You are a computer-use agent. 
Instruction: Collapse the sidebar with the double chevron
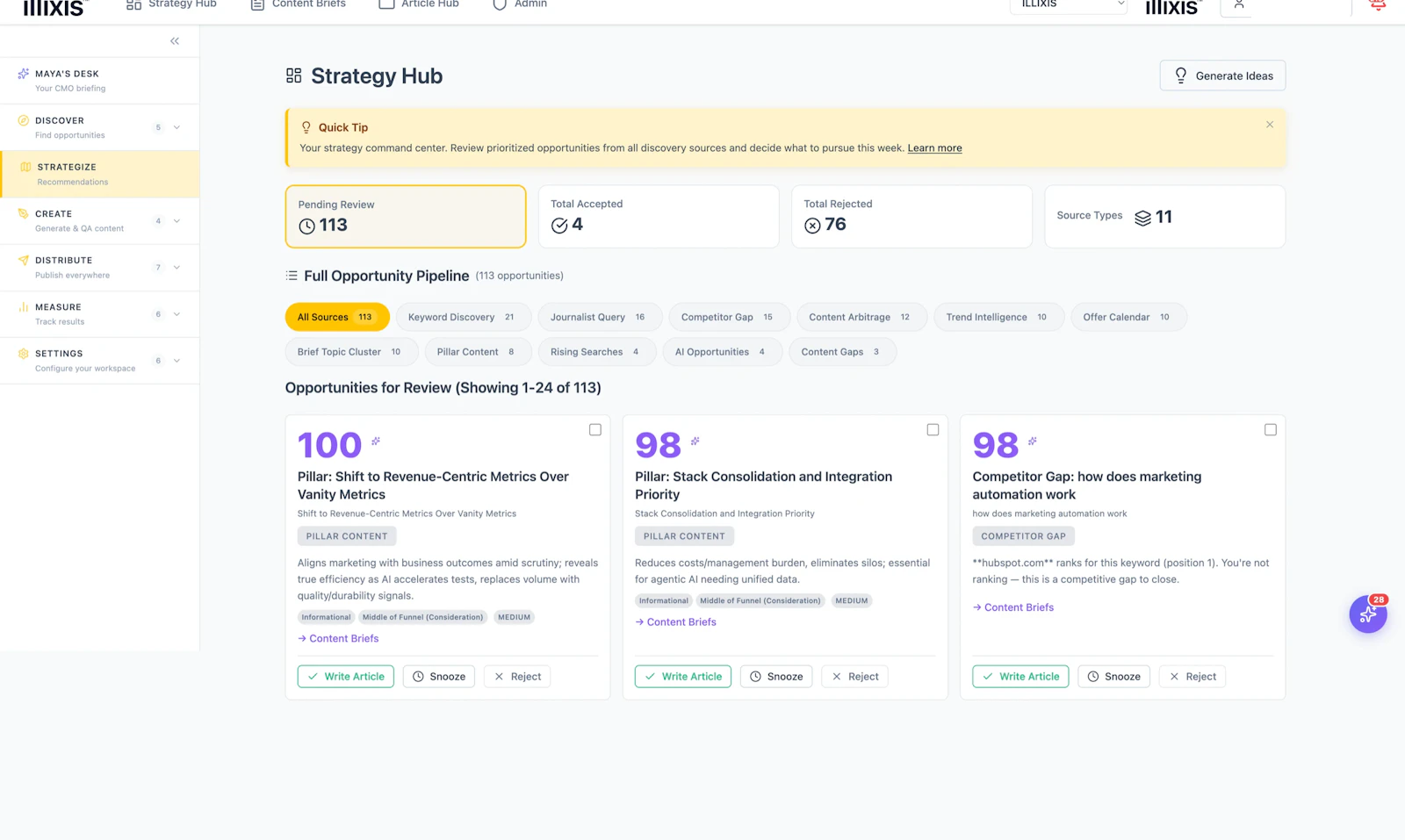point(175,41)
